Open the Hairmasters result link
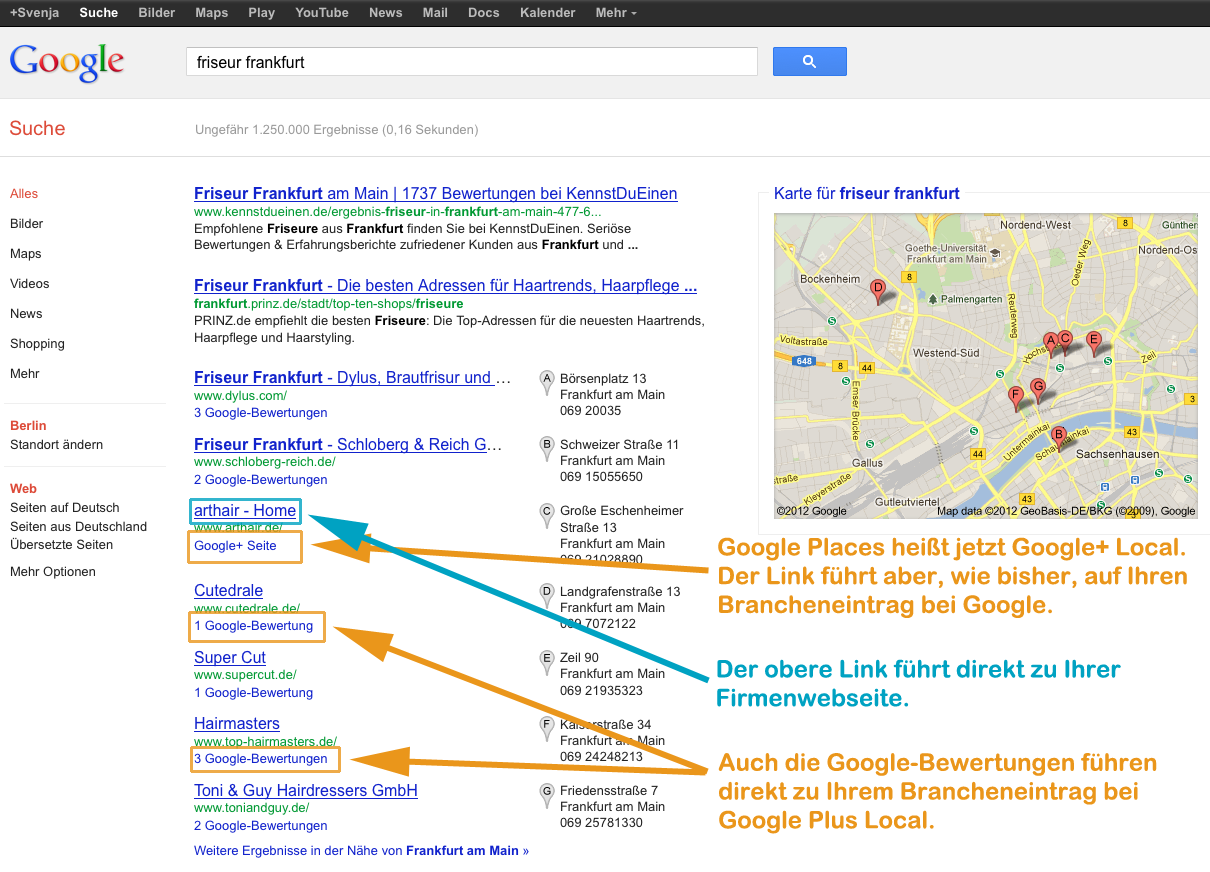 237,724
